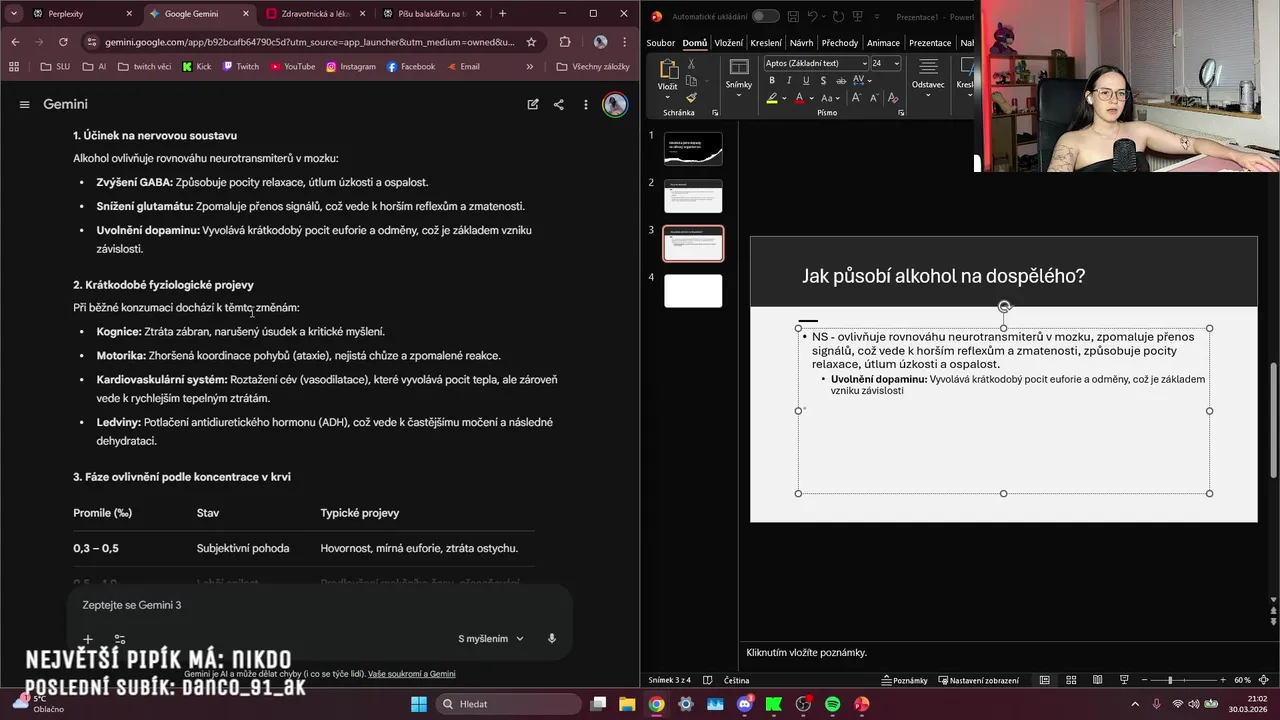Image resolution: width=1280 pixels, height=720 pixels.
Task: Switch to Slide Sorter view icon
Action: (x=1071, y=680)
